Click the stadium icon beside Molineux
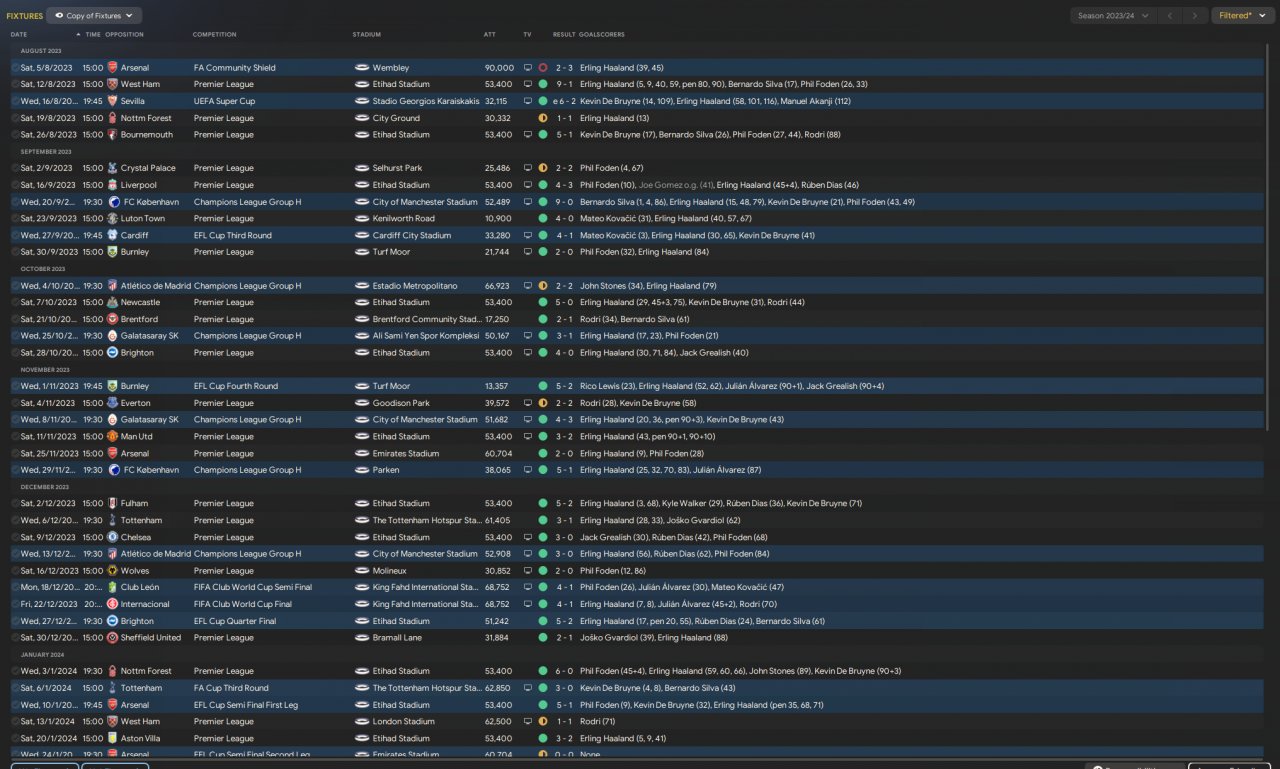 coord(362,571)
